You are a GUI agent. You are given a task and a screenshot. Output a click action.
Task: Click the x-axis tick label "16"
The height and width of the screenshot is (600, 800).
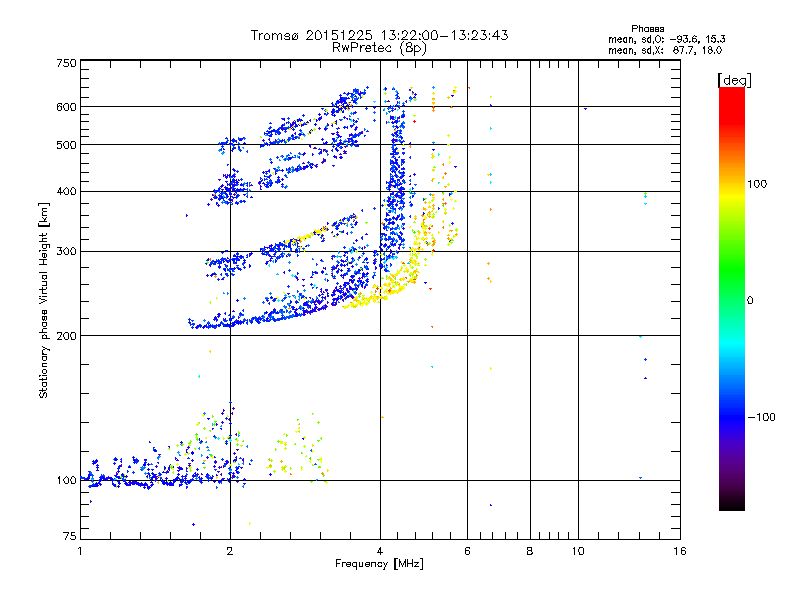coord(680,551)
